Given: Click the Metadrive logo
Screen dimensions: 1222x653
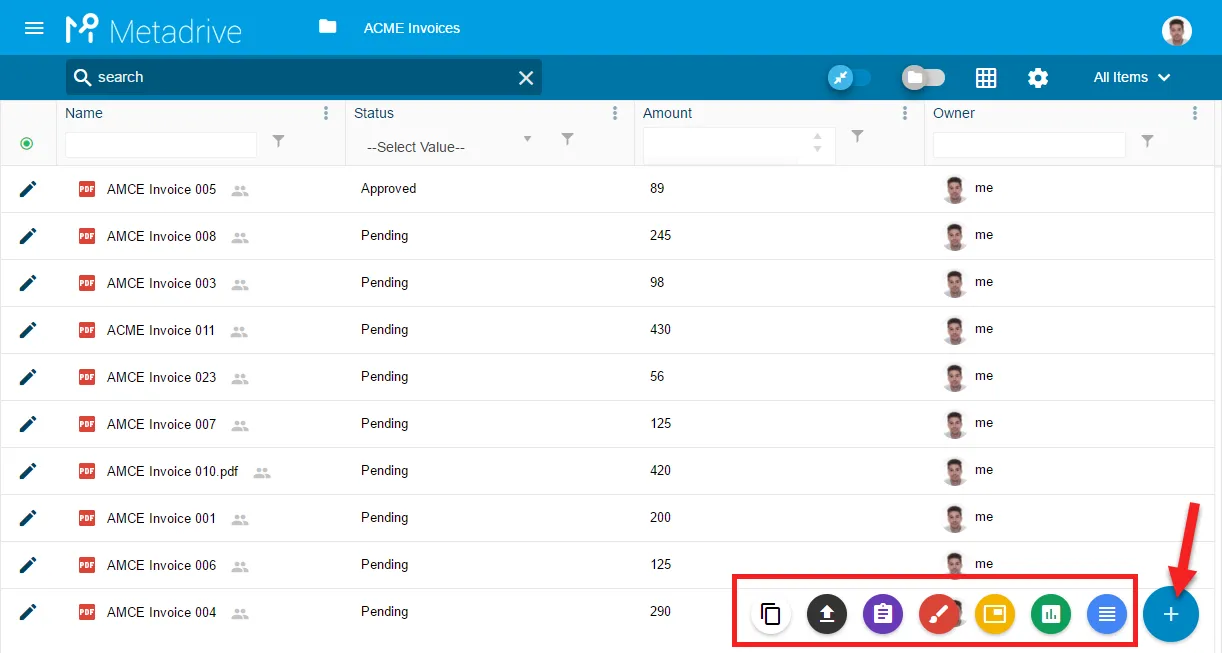Looking at the screenshot, I should click(x=154, y=29).
